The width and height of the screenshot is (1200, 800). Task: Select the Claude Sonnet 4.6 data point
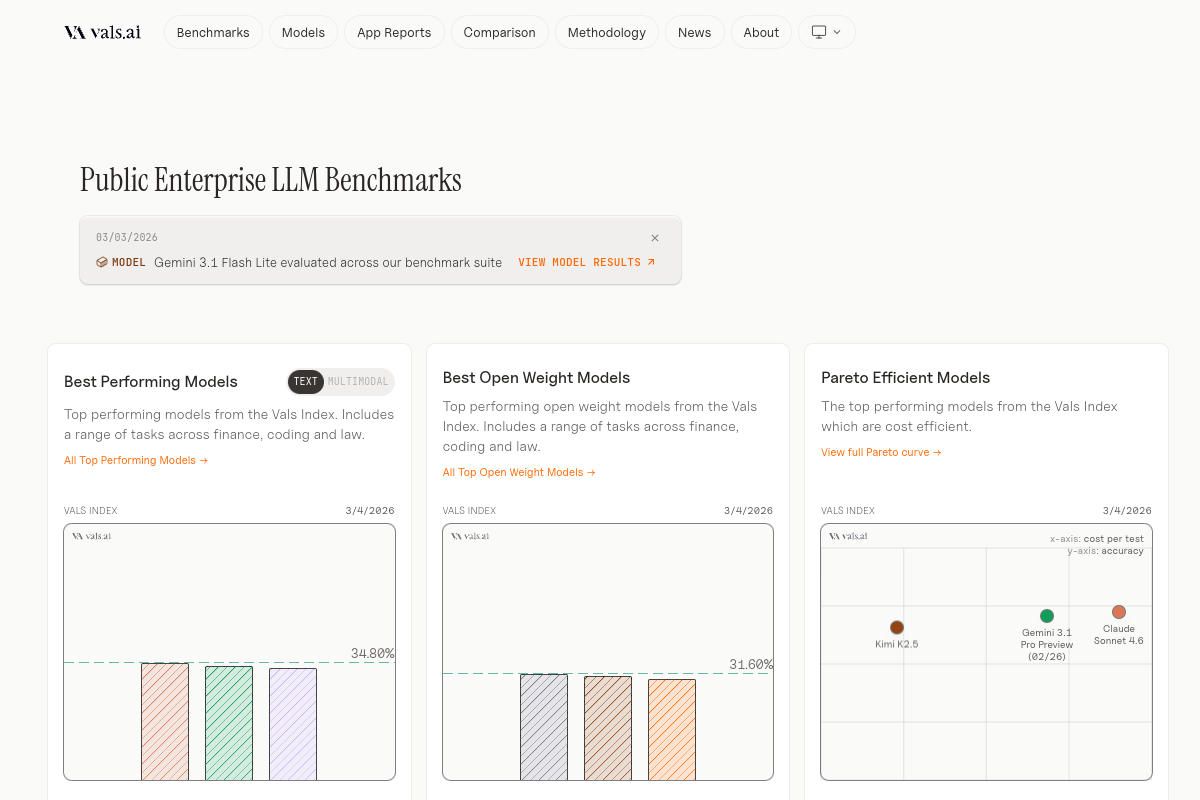pos(1119,612)
